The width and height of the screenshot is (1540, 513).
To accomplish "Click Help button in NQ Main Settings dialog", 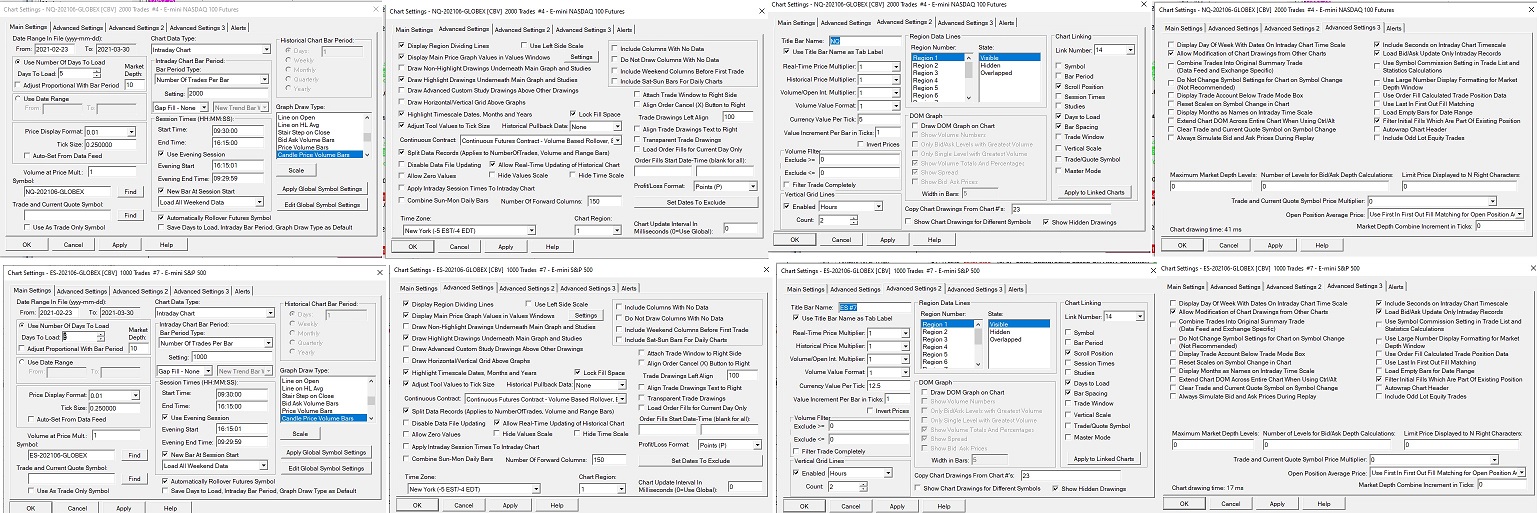I will (166, 243).
